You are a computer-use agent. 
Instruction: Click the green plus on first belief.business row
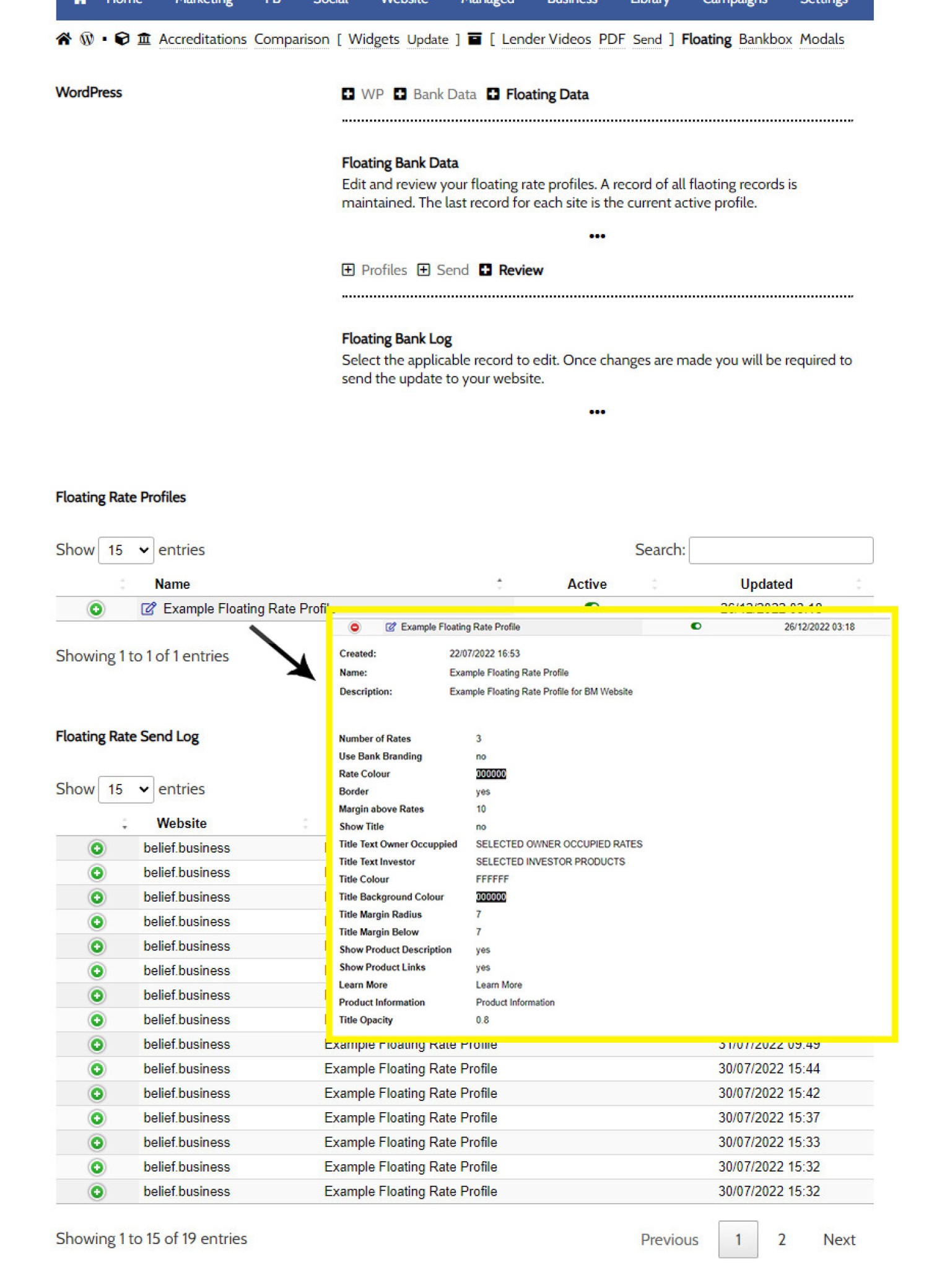(97, 848)
